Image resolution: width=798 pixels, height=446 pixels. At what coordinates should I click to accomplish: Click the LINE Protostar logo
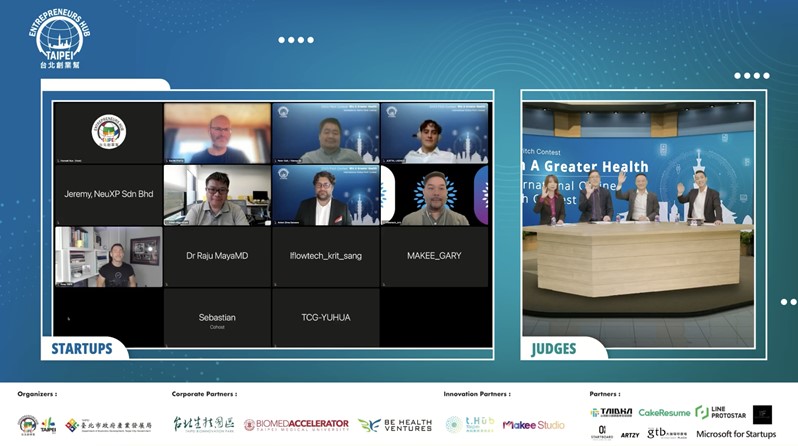(721, 412)
